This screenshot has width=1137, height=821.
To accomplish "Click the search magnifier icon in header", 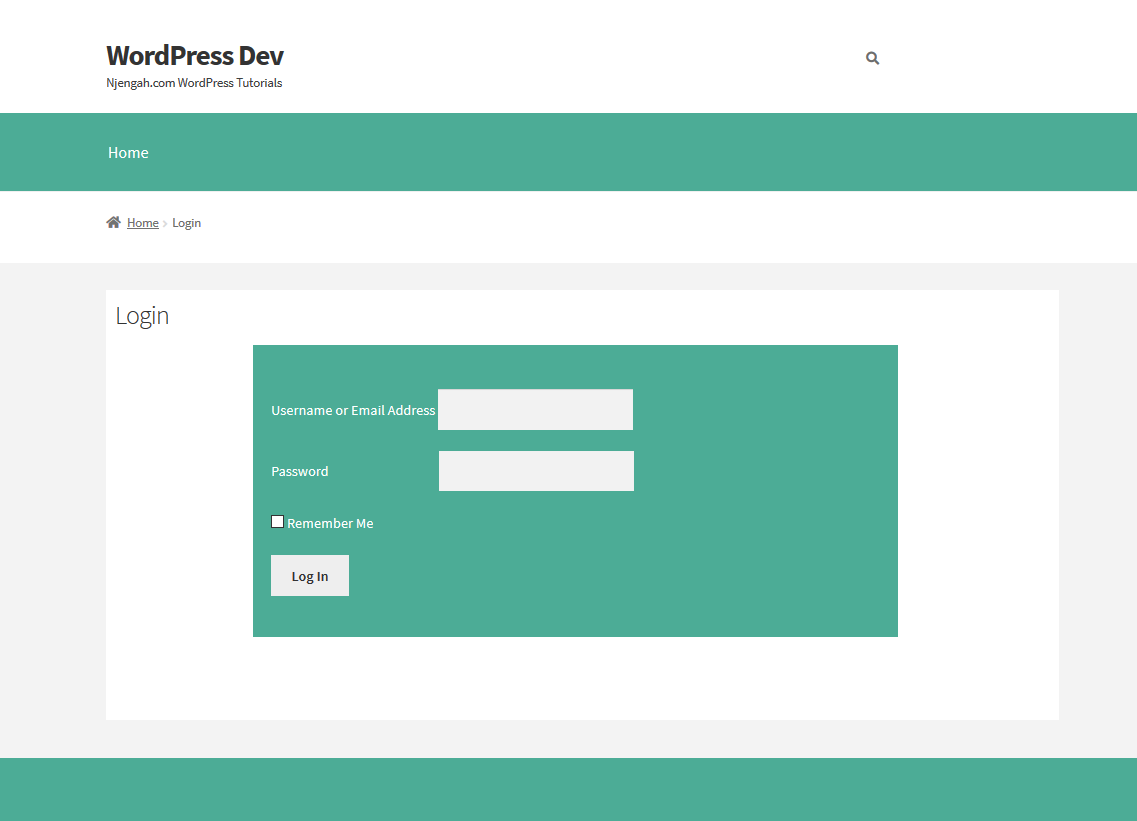I will [x=872, y=58].
